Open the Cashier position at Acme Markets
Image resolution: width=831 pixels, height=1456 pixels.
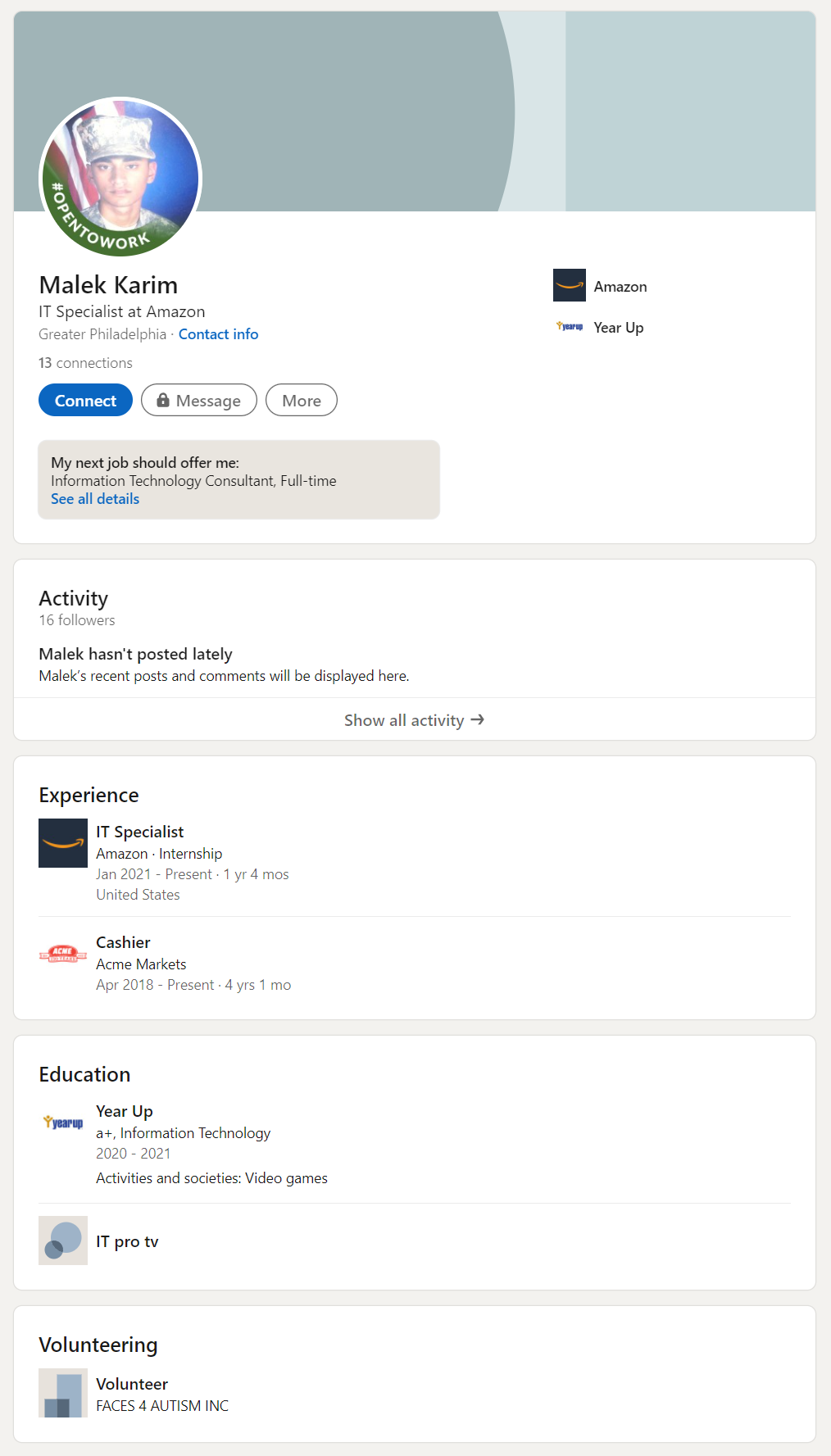click(123, 942)
